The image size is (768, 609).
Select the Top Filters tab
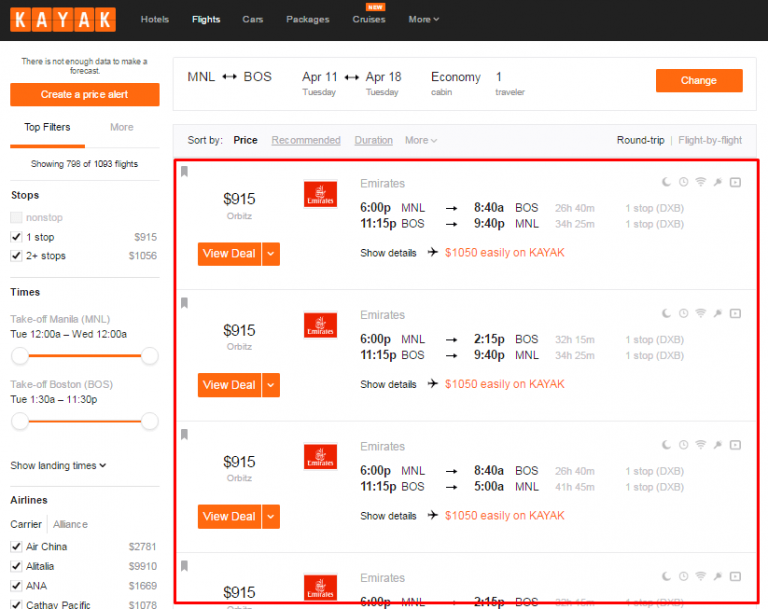(48, 127)
